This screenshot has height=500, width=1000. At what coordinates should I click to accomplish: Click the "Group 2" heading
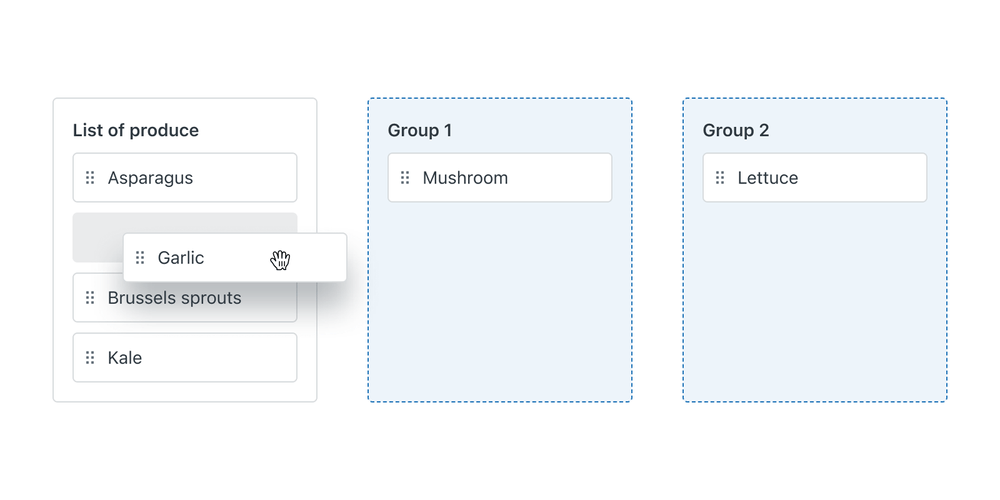click(x=735, y=130)
